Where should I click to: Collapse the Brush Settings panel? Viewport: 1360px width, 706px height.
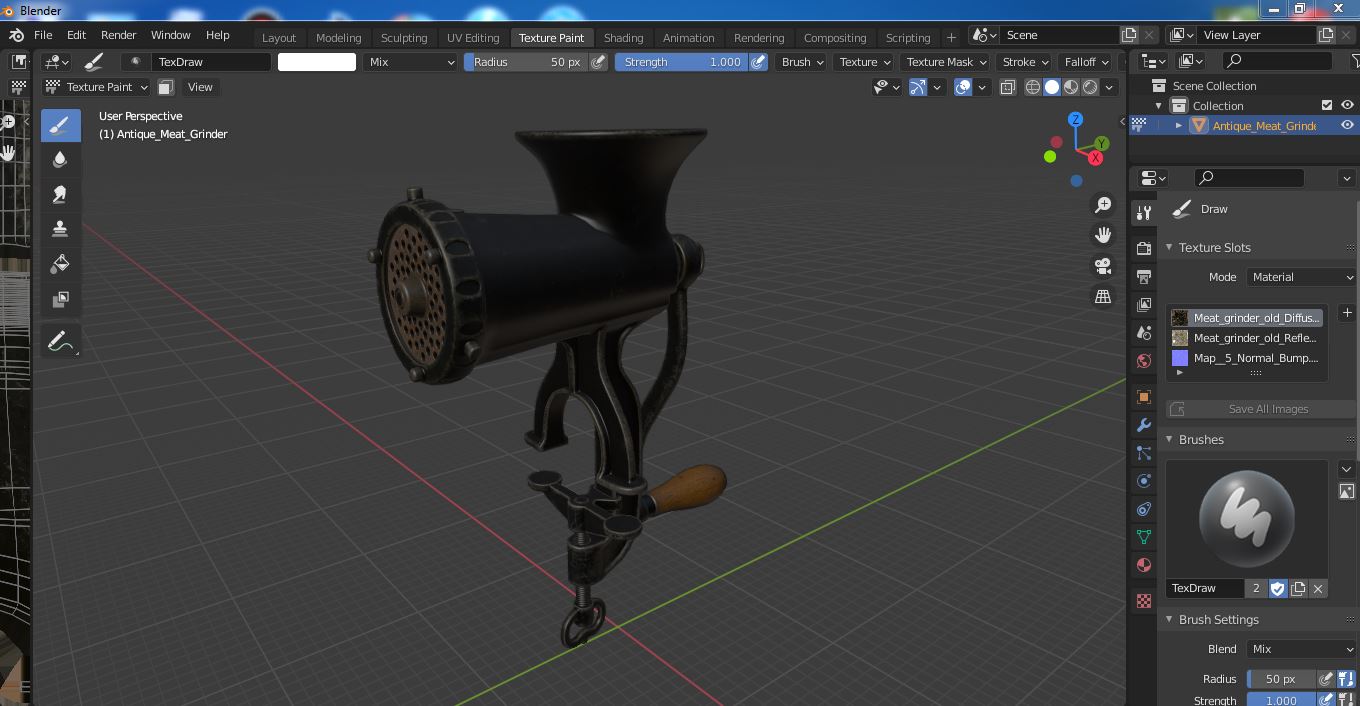pos(1170,620)
